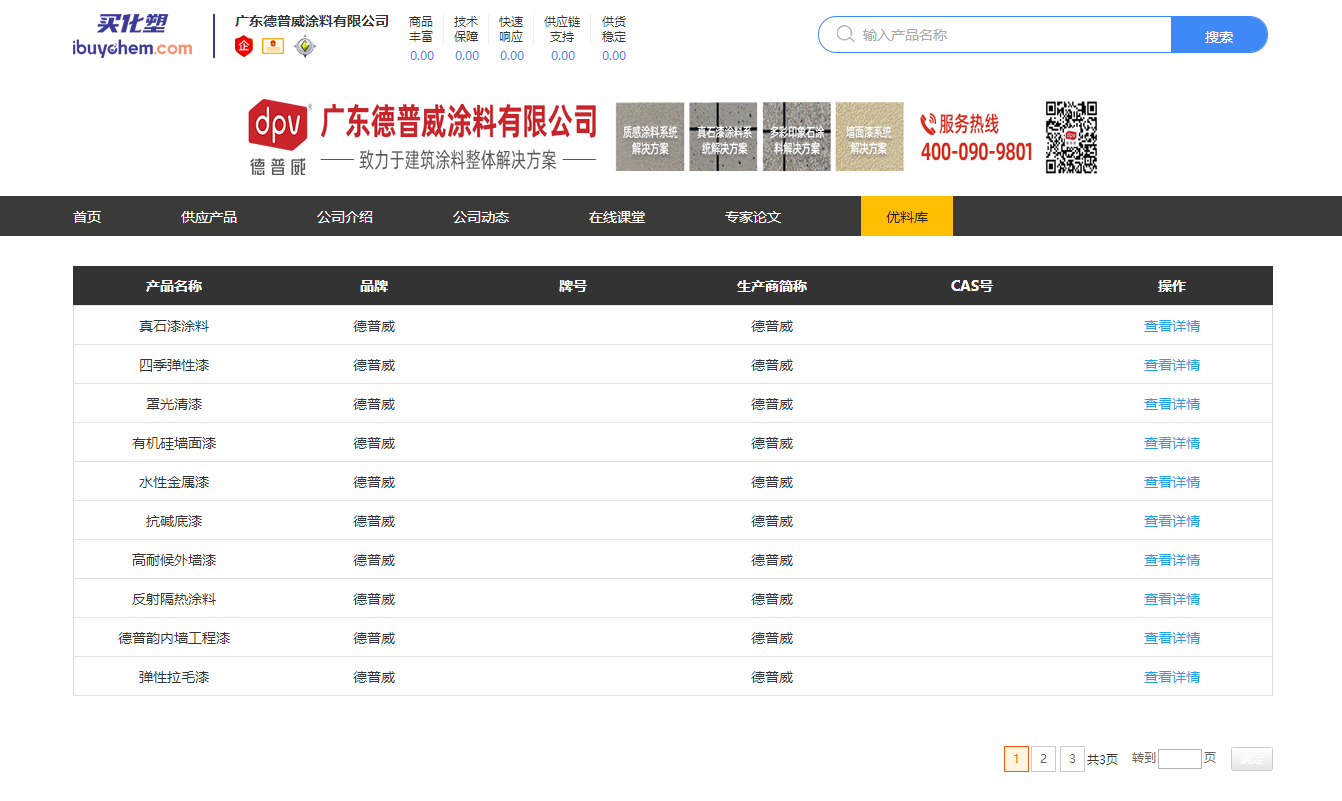Click product name 抗碱底漆 cell
The width and height of the screenshot is (1342, 801).
tap(174, 521)
